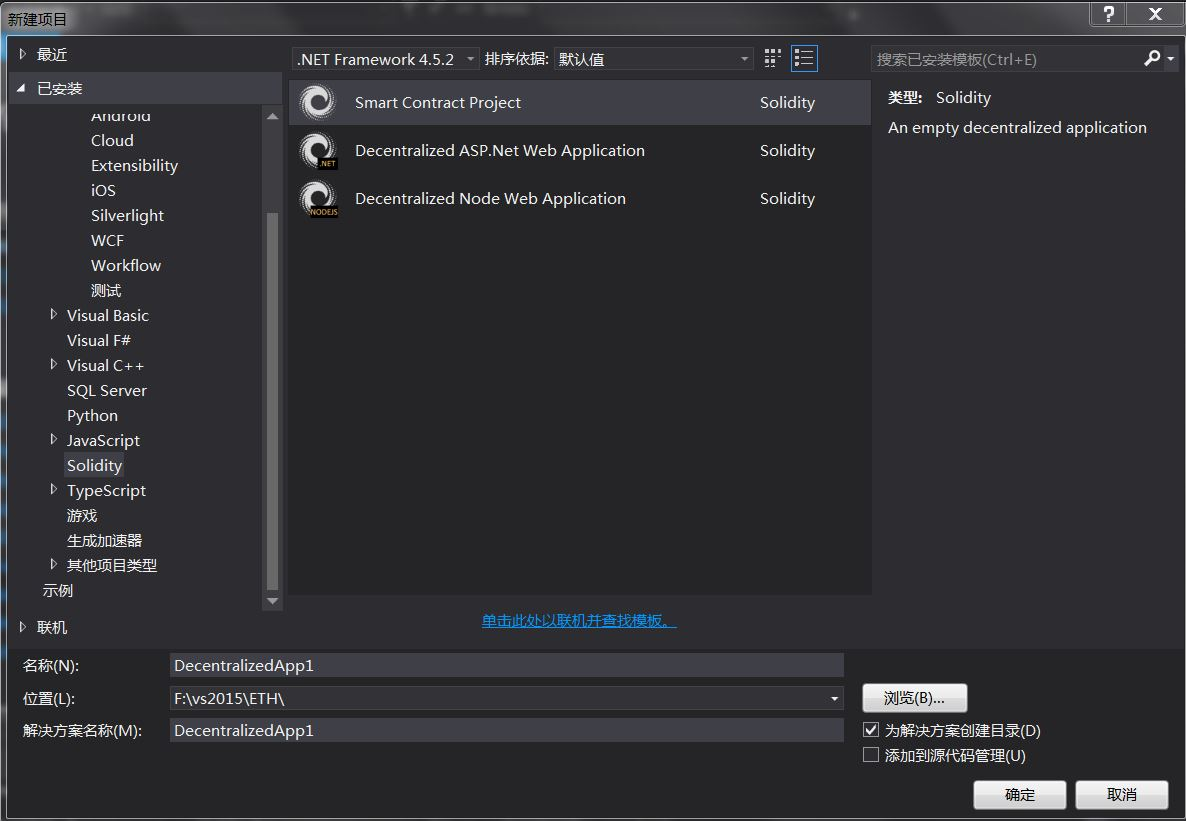Click the 浏览(B)... browse button
Image resolution: width=1186 pixels, height=821 pixels.
click(914, 698)
